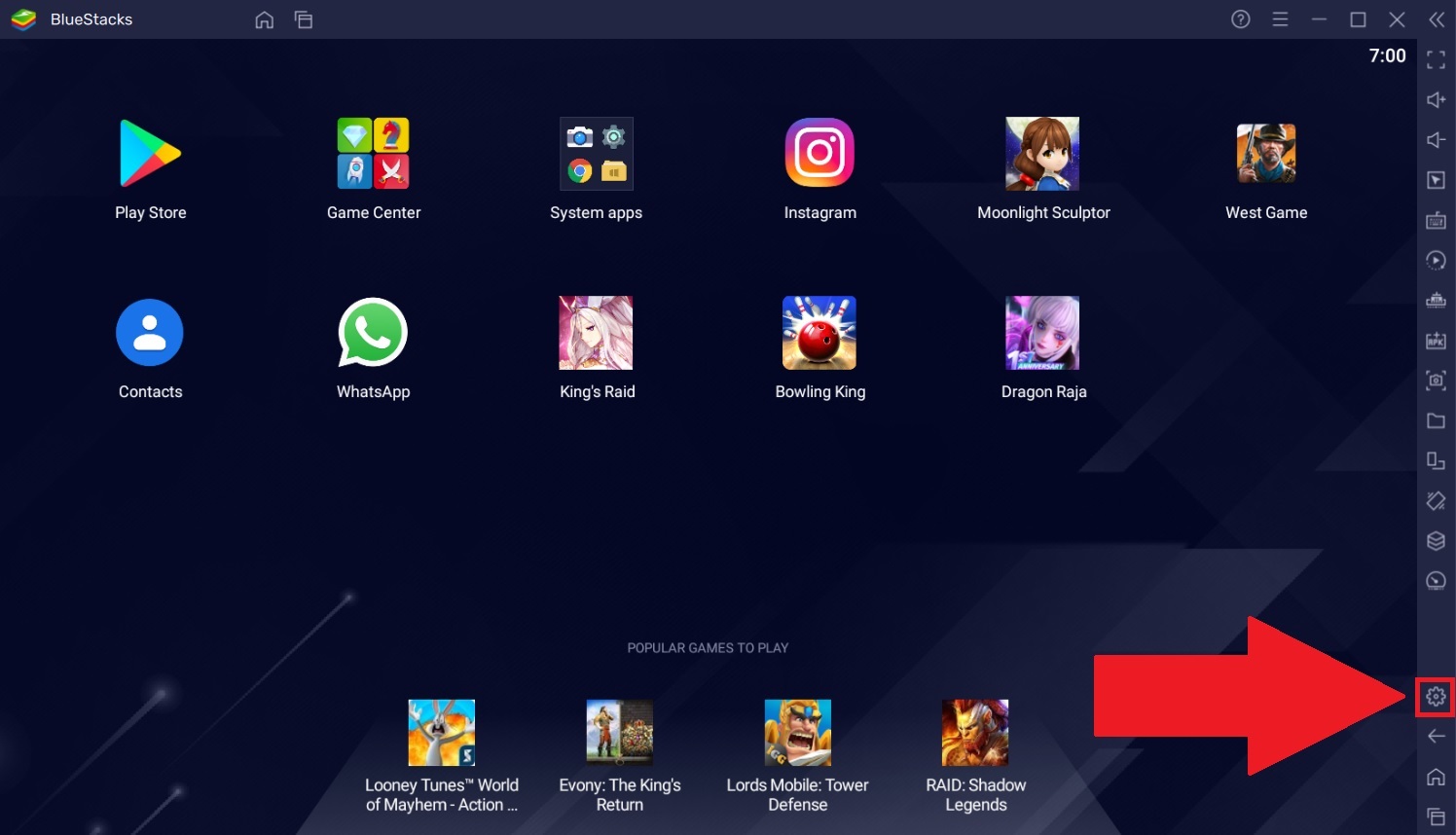1456x835 pixels.
Task: Launch Bowling King
Action: click(819, 333)
